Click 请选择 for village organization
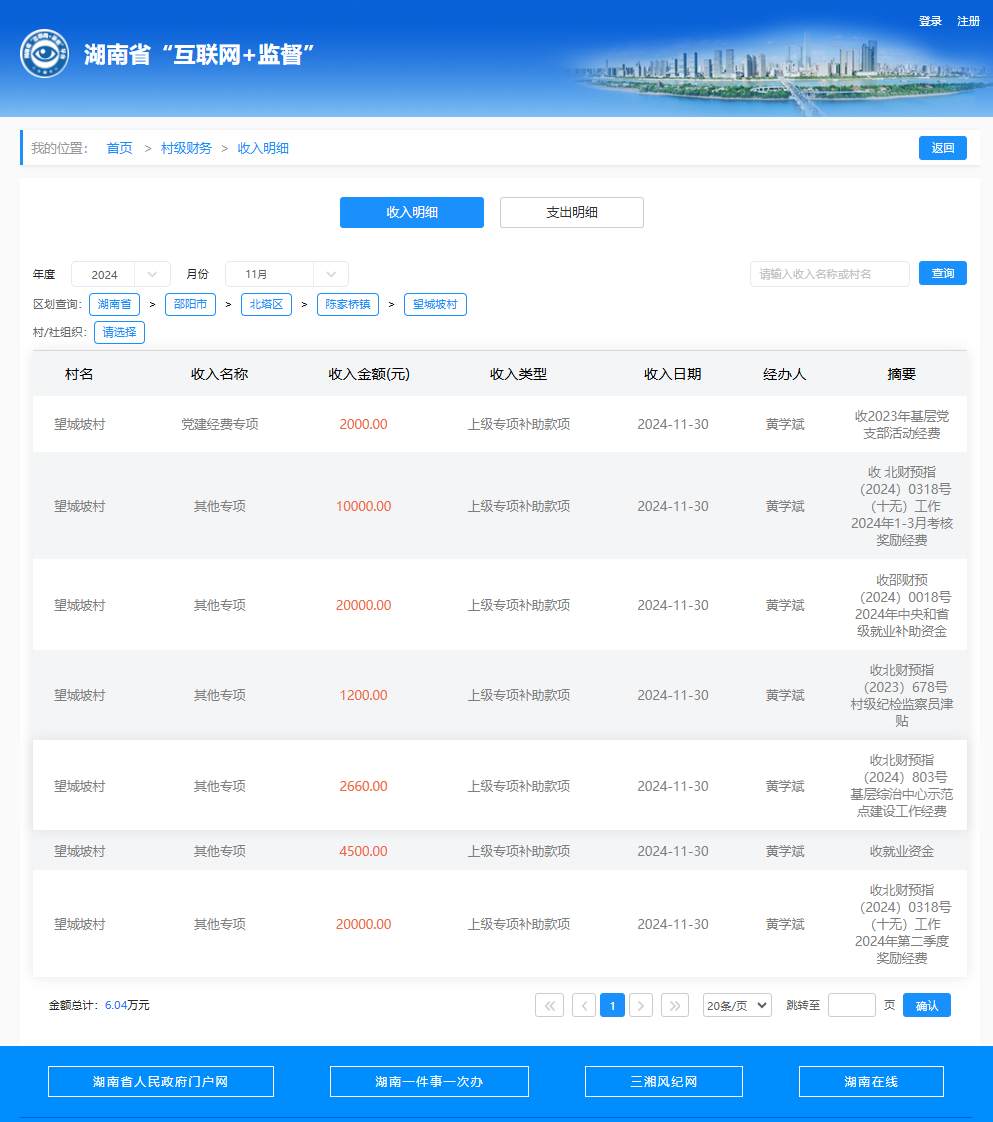Screen dimensions: 993x1122 [119, 332]
